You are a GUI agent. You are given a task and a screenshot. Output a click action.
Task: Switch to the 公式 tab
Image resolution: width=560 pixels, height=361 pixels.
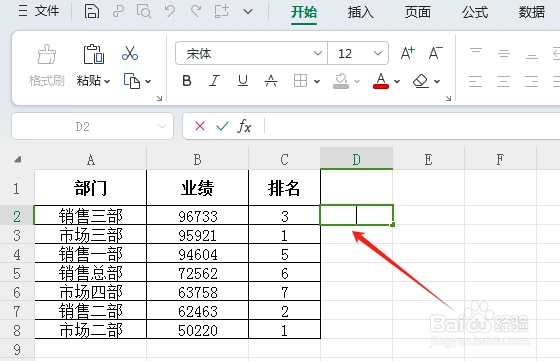(475, 12)
